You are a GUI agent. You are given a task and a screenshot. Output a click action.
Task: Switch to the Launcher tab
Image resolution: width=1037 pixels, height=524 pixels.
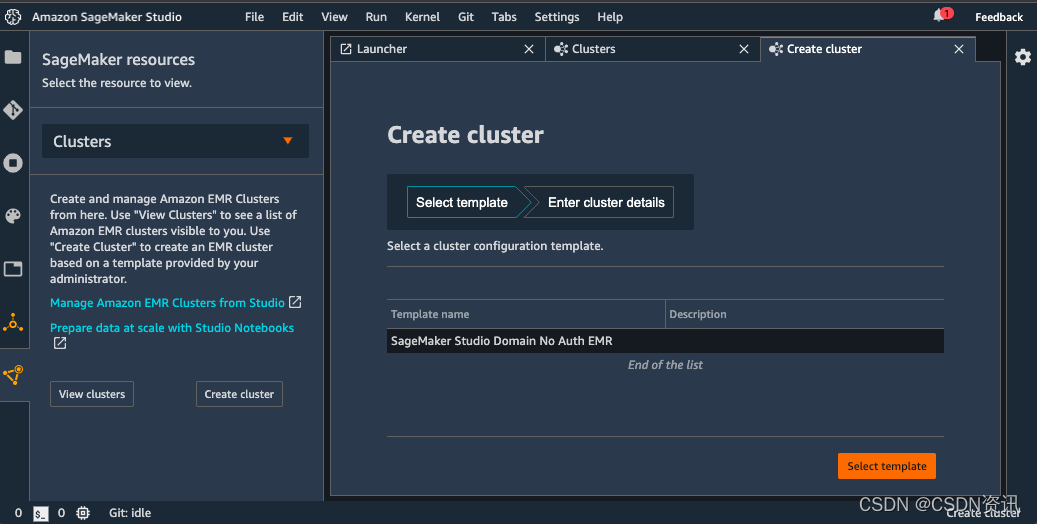438,49
